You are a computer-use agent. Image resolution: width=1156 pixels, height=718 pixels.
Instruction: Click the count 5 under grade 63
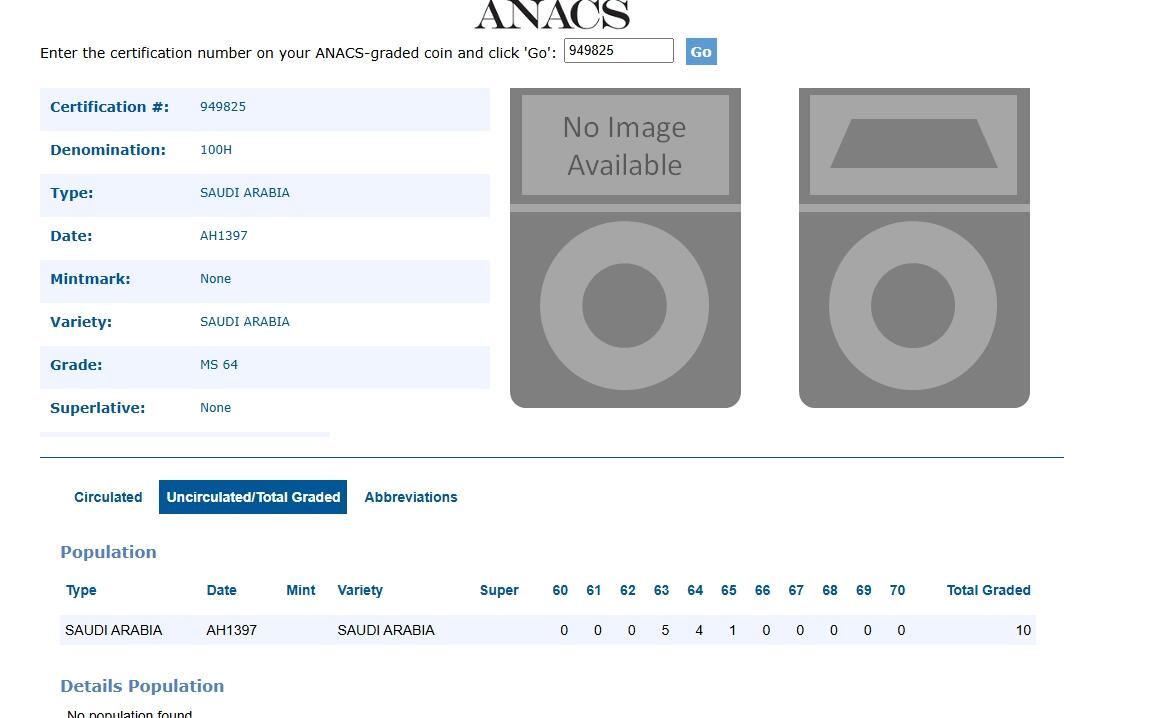tap(665, 630)
